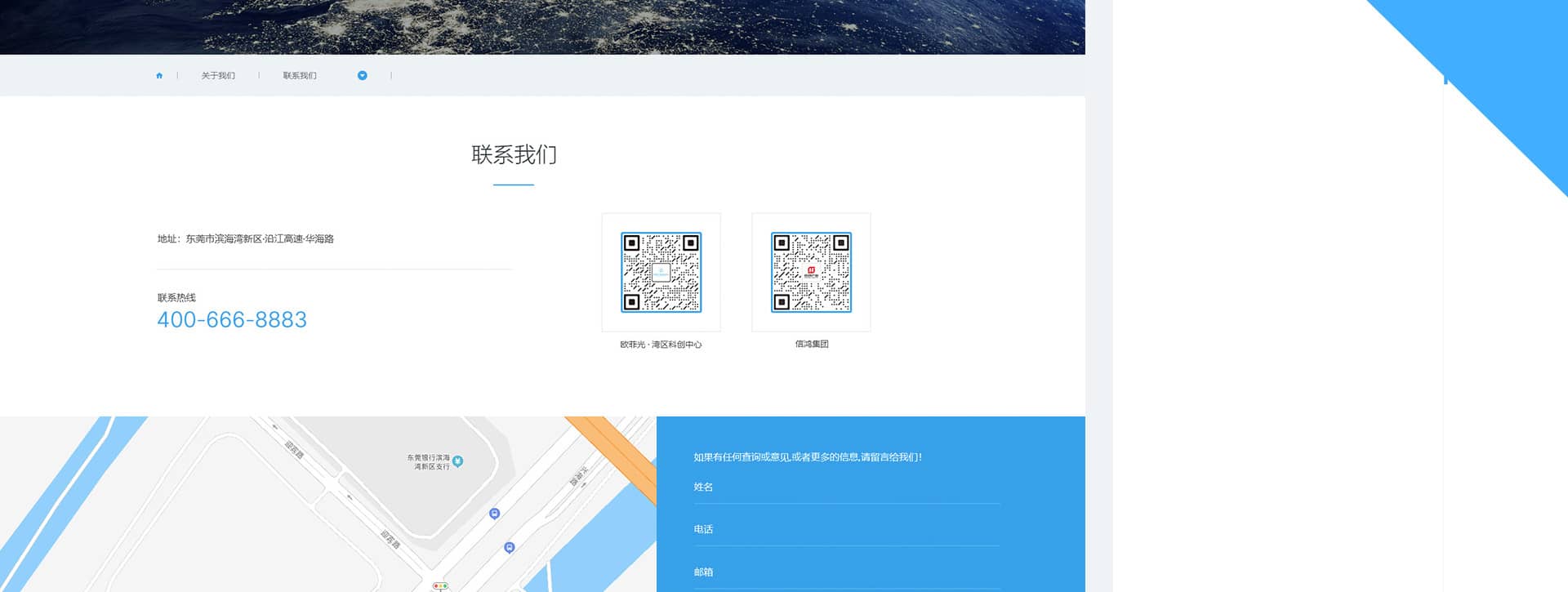Open the 联系我们 breadcrumb link
The image size is (1568, 592).
point(300,76)
